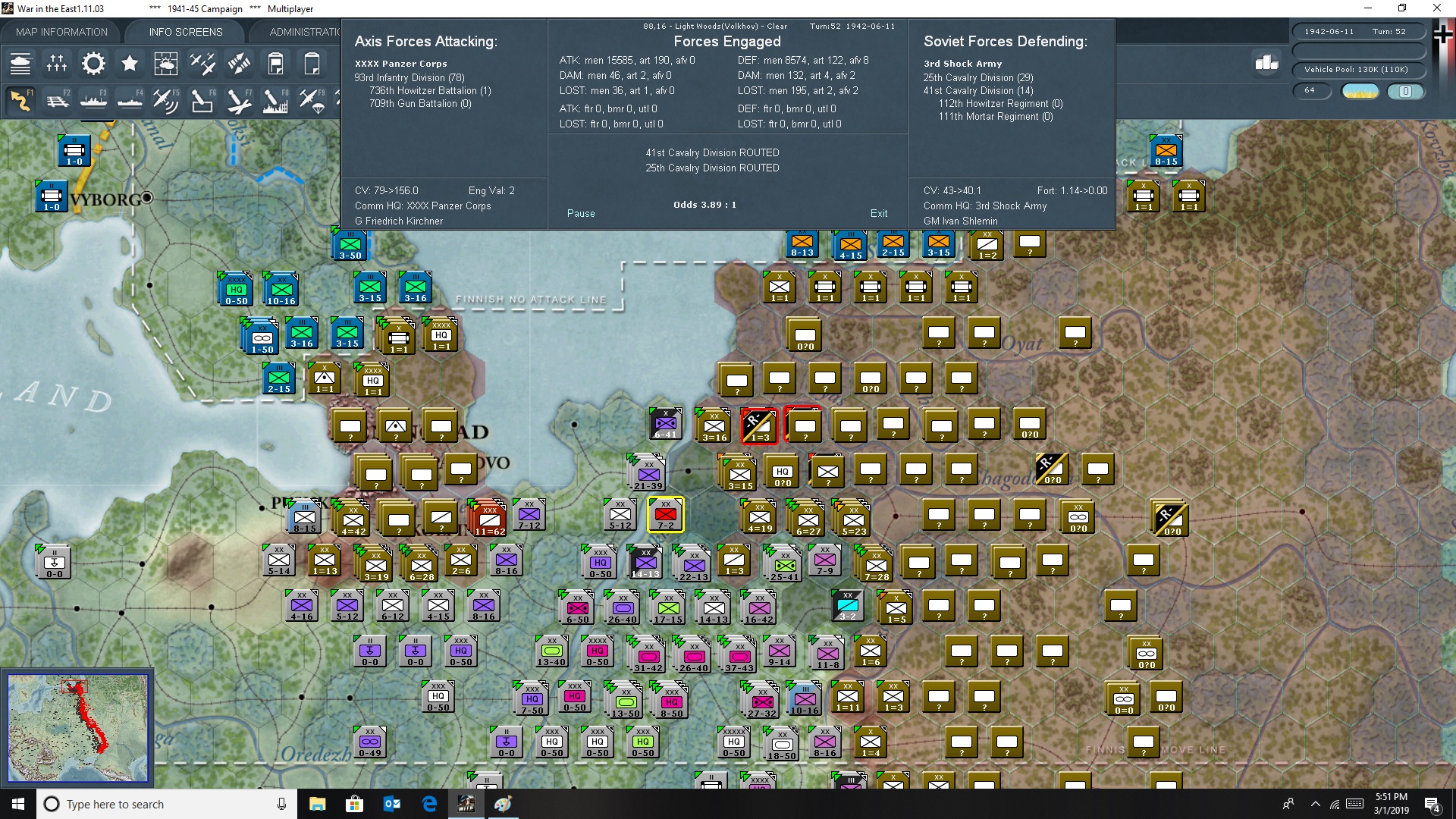Open the blank clipboard report icon
The image size is (1456, 819).
(x=312, y=64)
